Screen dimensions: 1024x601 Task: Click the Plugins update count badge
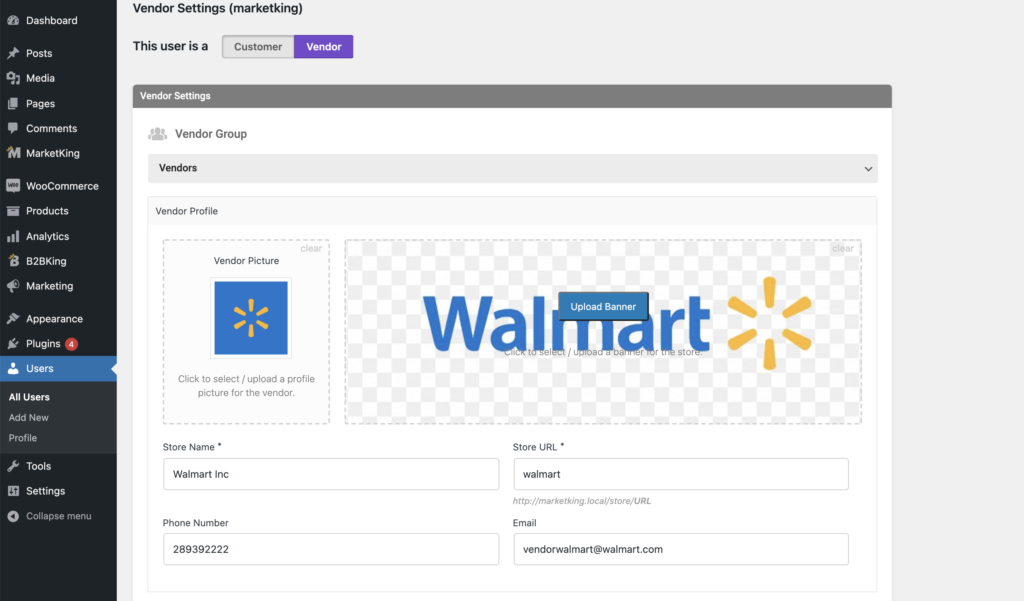pyautogui.click(x=71, y=344)
